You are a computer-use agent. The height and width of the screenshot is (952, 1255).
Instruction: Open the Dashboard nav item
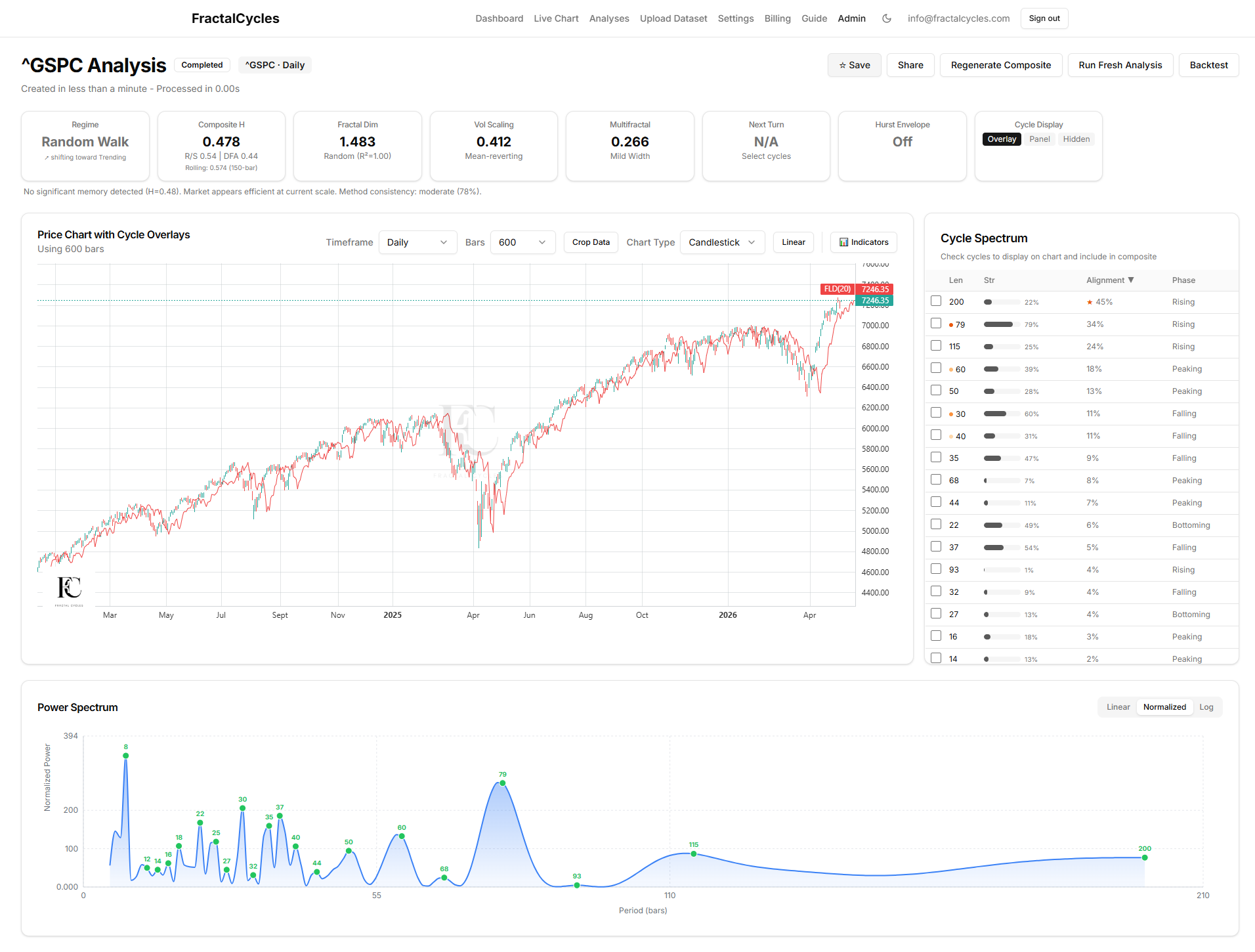500,18
